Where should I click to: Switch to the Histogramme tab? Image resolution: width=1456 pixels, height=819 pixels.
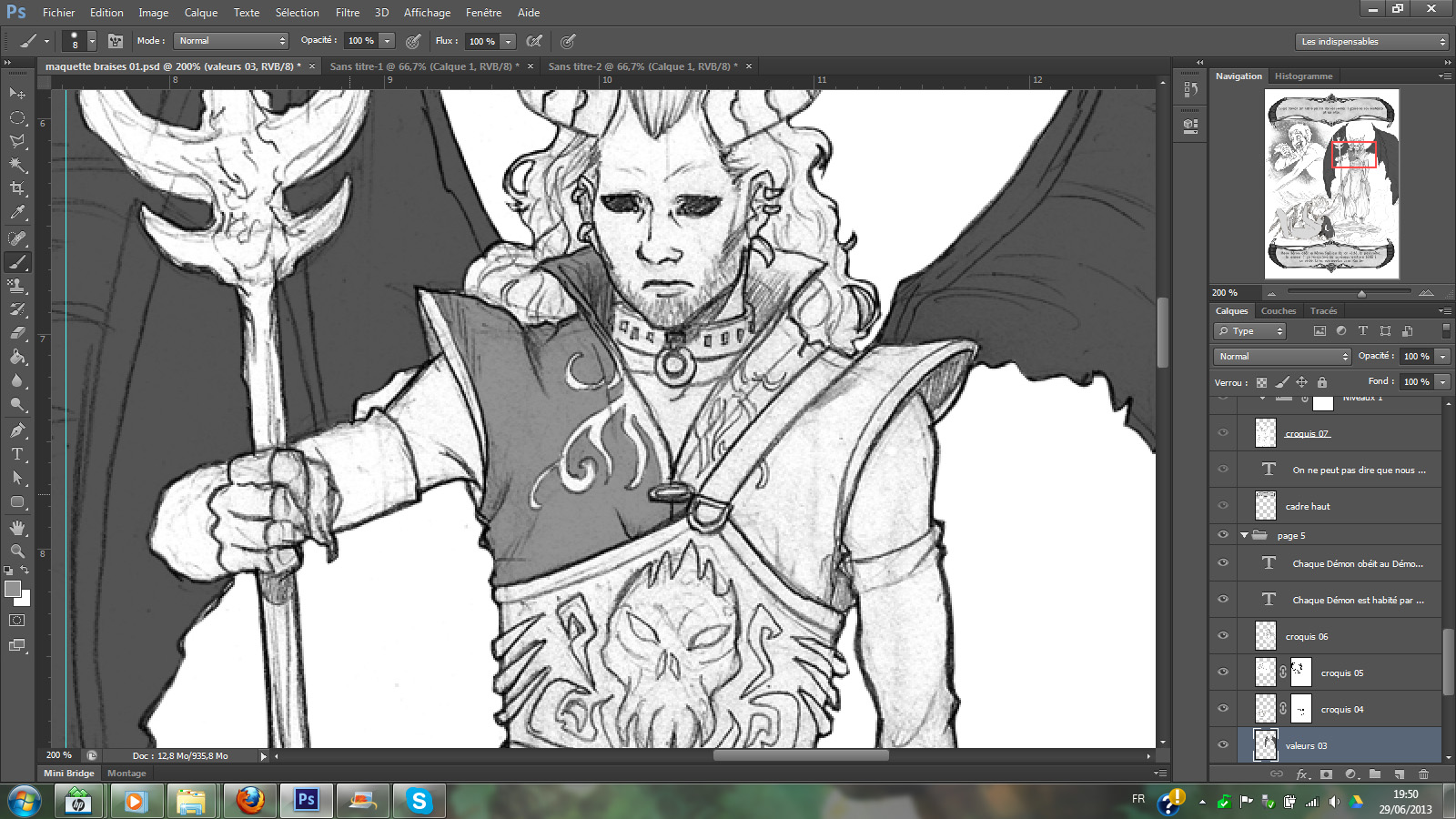pyautogui.click(x=1303, y=76)
